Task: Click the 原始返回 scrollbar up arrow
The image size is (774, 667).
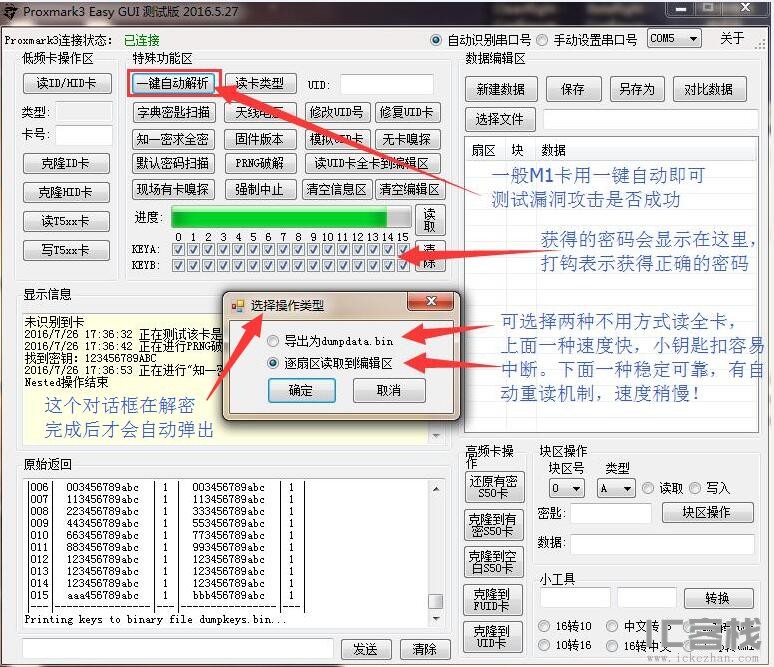Action: (436, 489)
